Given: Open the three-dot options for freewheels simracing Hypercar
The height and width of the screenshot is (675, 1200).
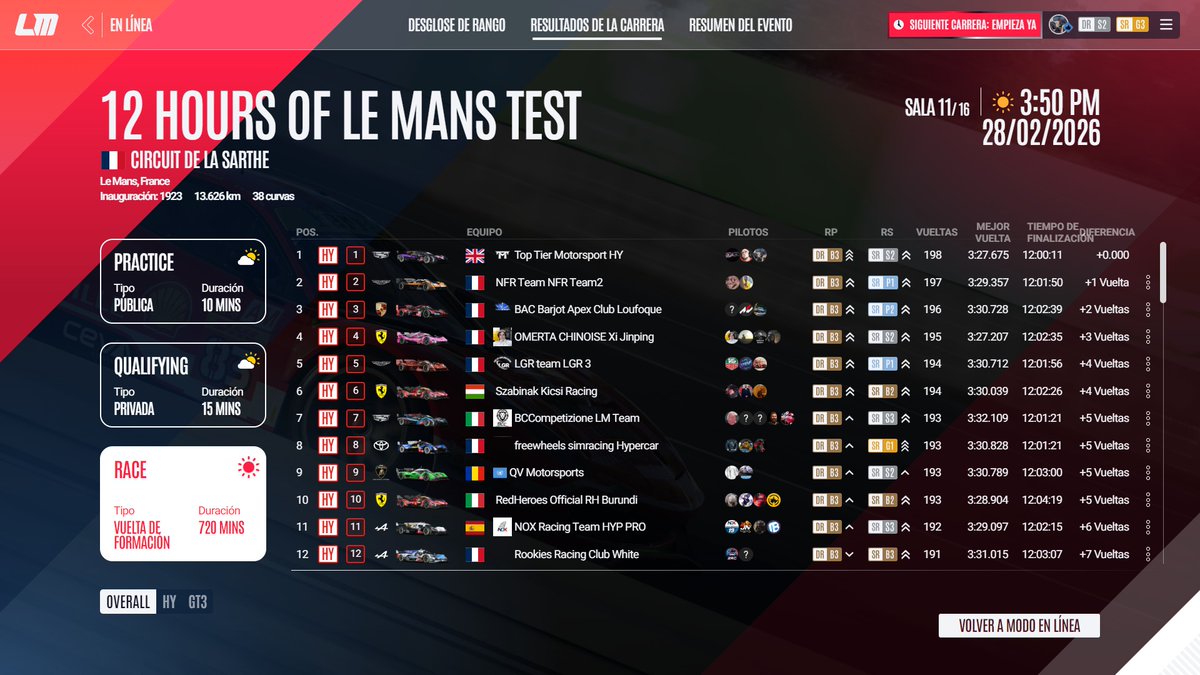Looking at the screenshot, I should coord(1148,445).
